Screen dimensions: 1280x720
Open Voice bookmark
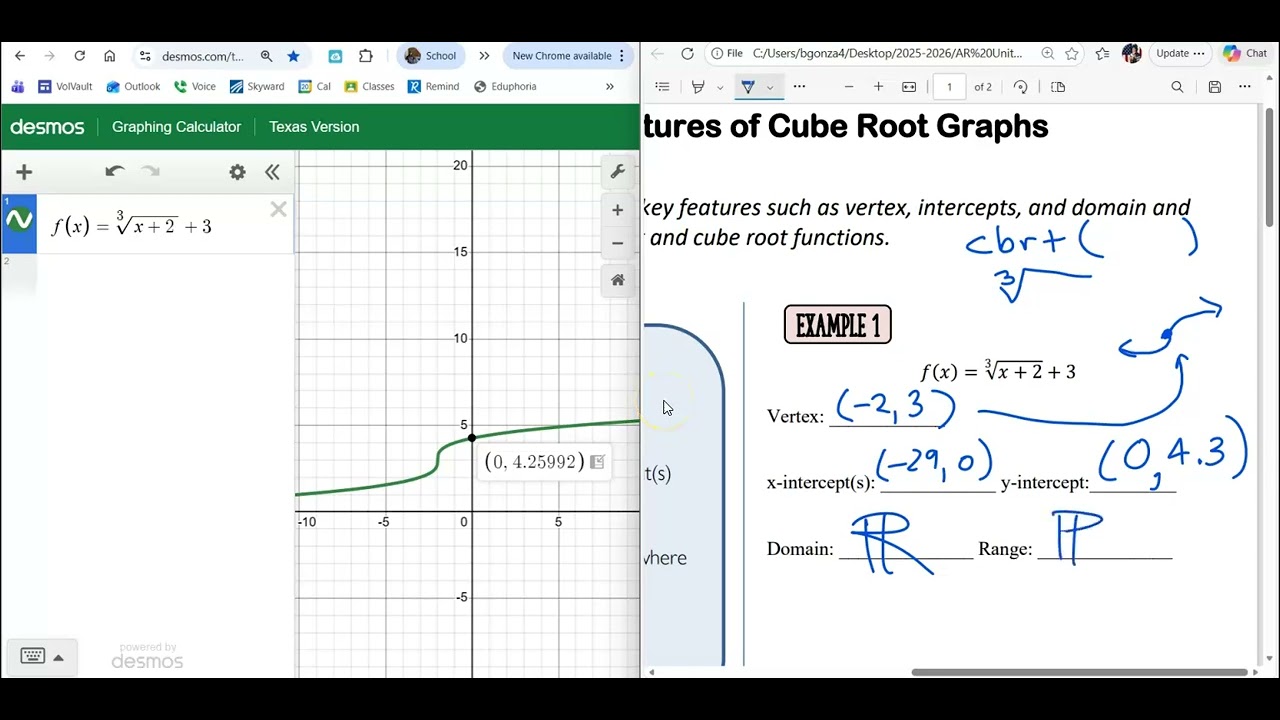[195, 87]
